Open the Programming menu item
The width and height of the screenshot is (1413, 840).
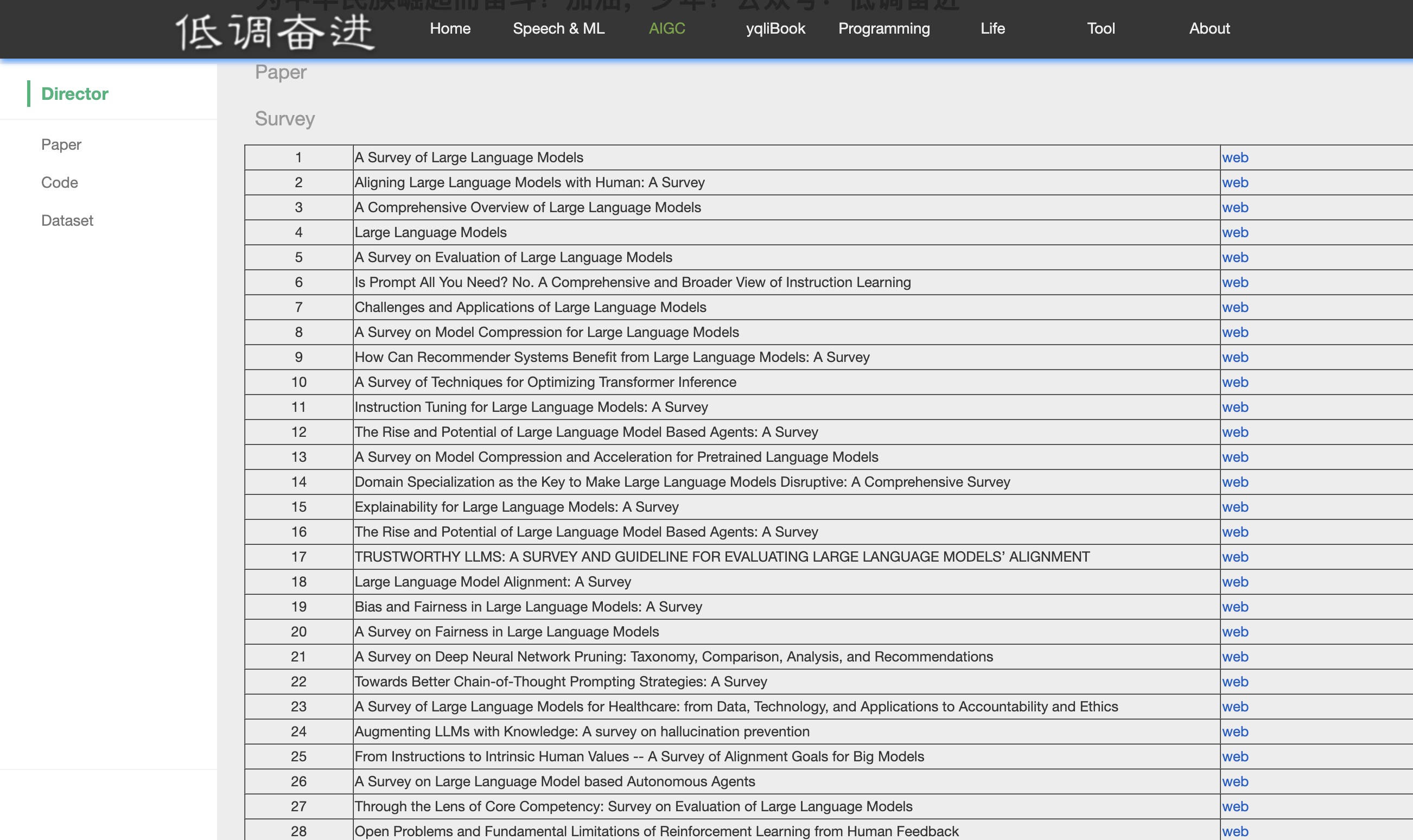coord(883,28)
